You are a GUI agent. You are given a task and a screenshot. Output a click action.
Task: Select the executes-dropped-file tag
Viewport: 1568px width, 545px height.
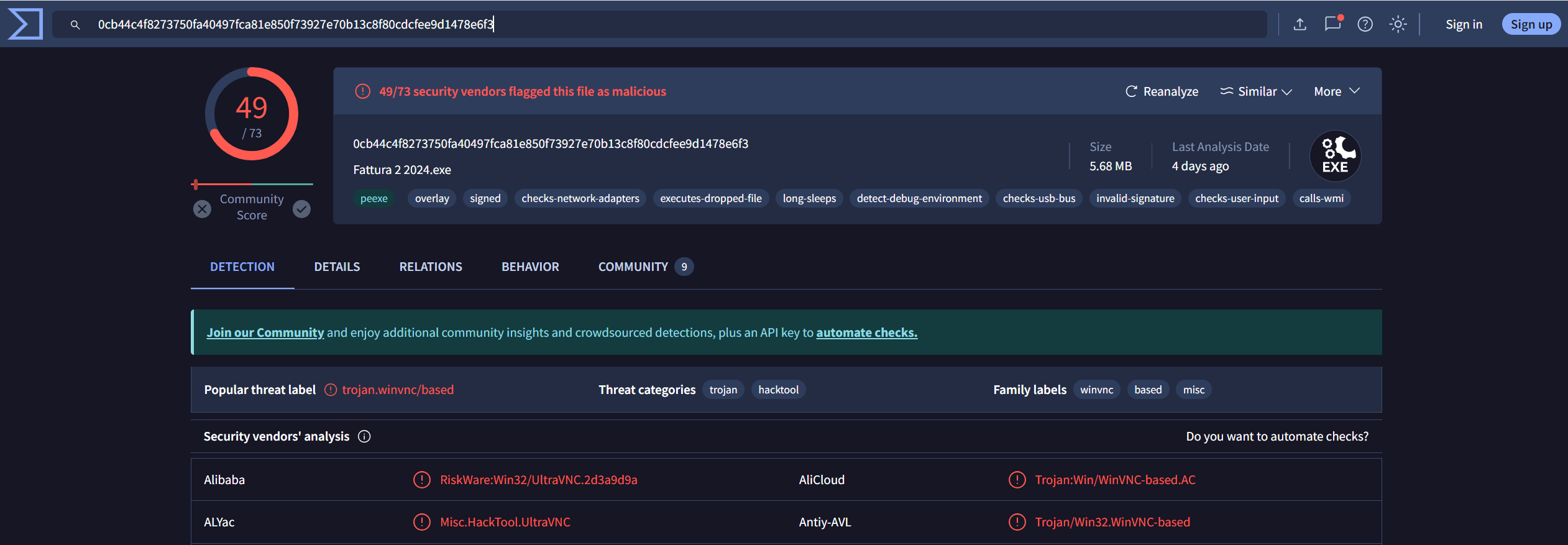click(x=711, y=198)
